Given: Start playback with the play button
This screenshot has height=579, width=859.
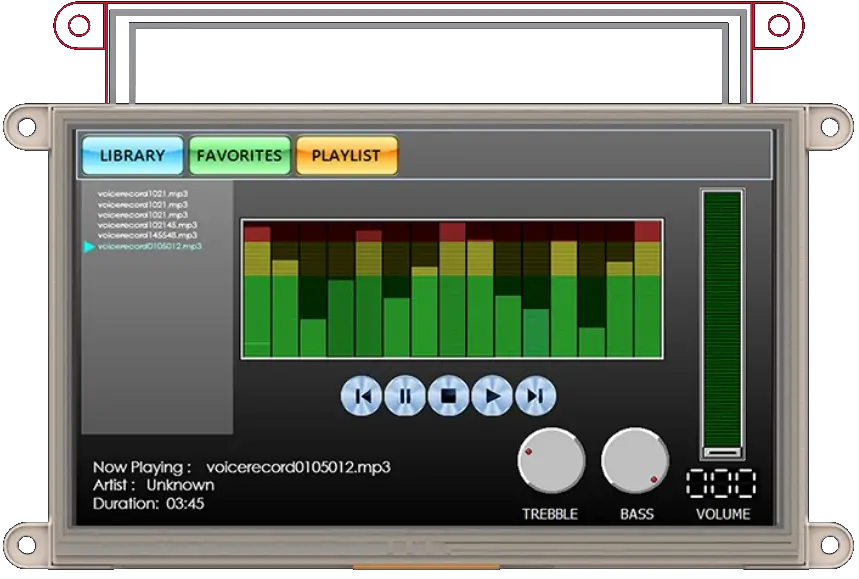Looking at the screenshot, I should pyautogui.click(x=492, y=395).
